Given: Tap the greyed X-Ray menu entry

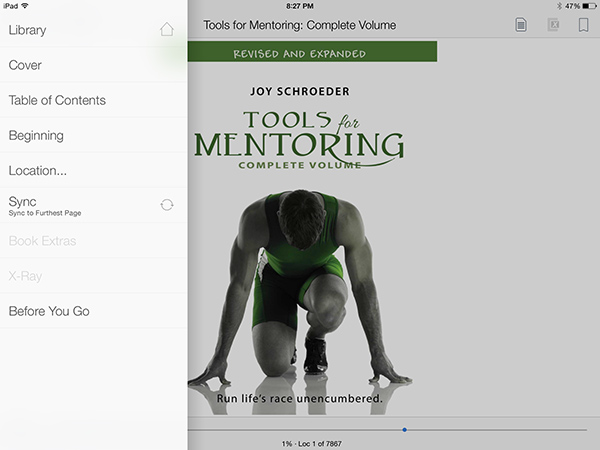Looking at the screenshot, I should point(94,276).
